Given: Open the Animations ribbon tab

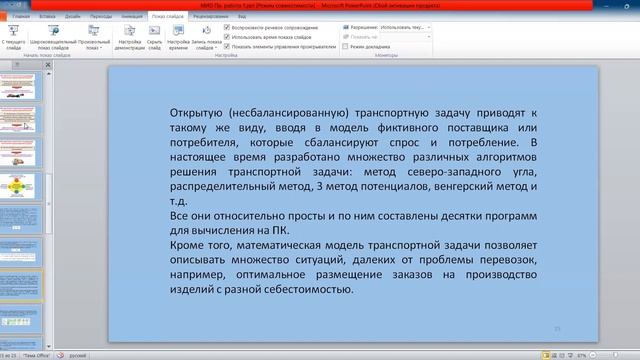Looking at the screenshot, I should coord(132,16).
